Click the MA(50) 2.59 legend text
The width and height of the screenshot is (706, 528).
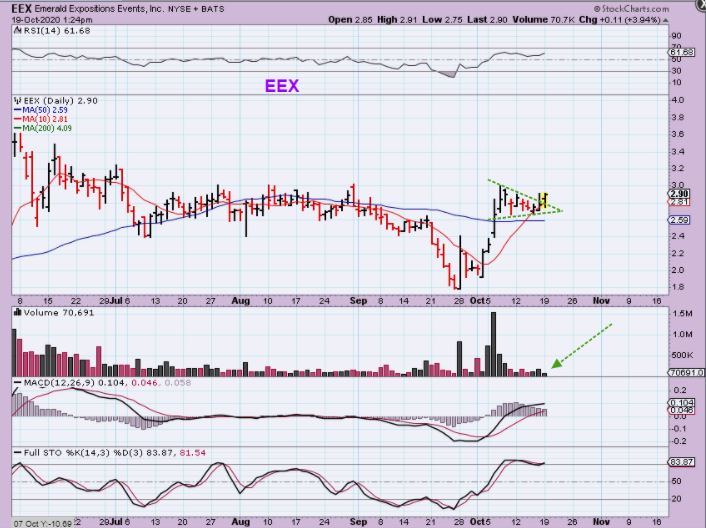click(x=45, y=110)
